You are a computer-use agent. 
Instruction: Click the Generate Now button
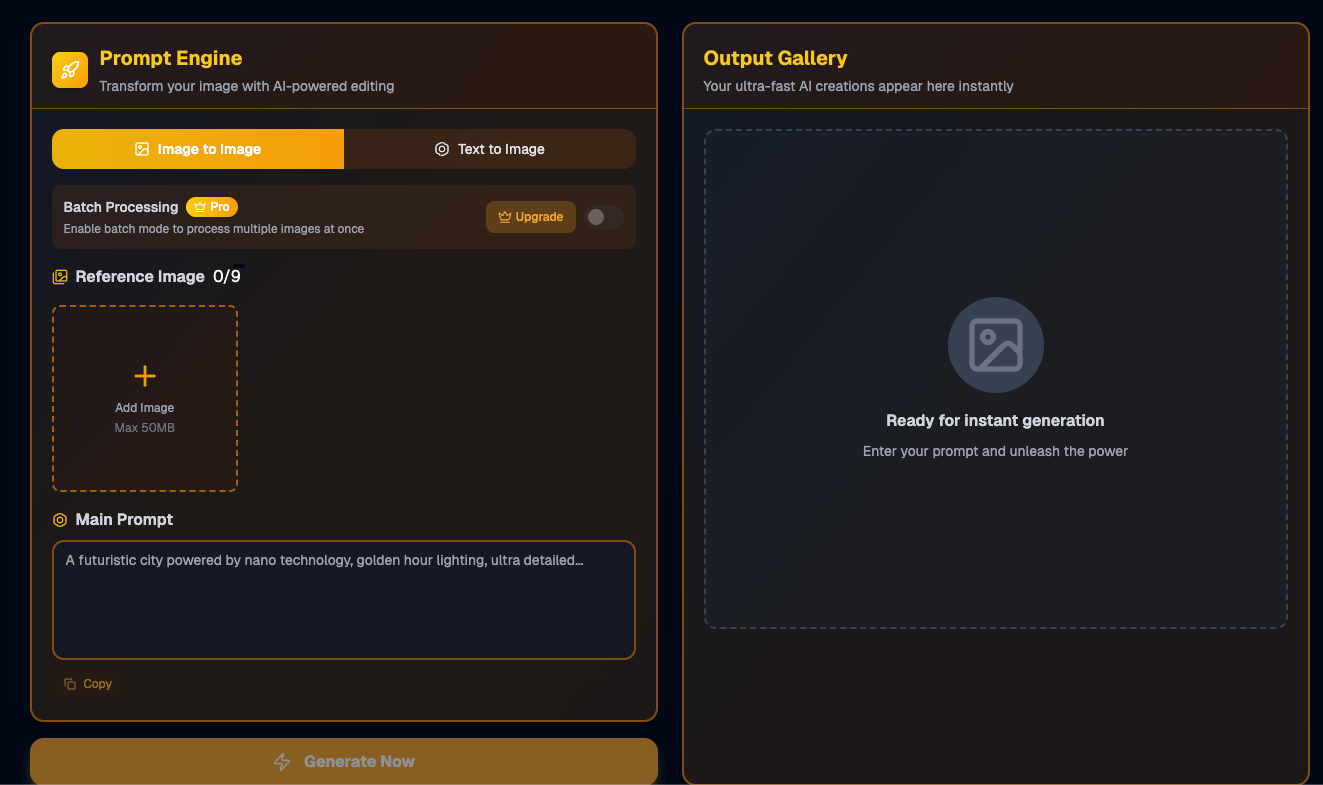click(344, 762)
